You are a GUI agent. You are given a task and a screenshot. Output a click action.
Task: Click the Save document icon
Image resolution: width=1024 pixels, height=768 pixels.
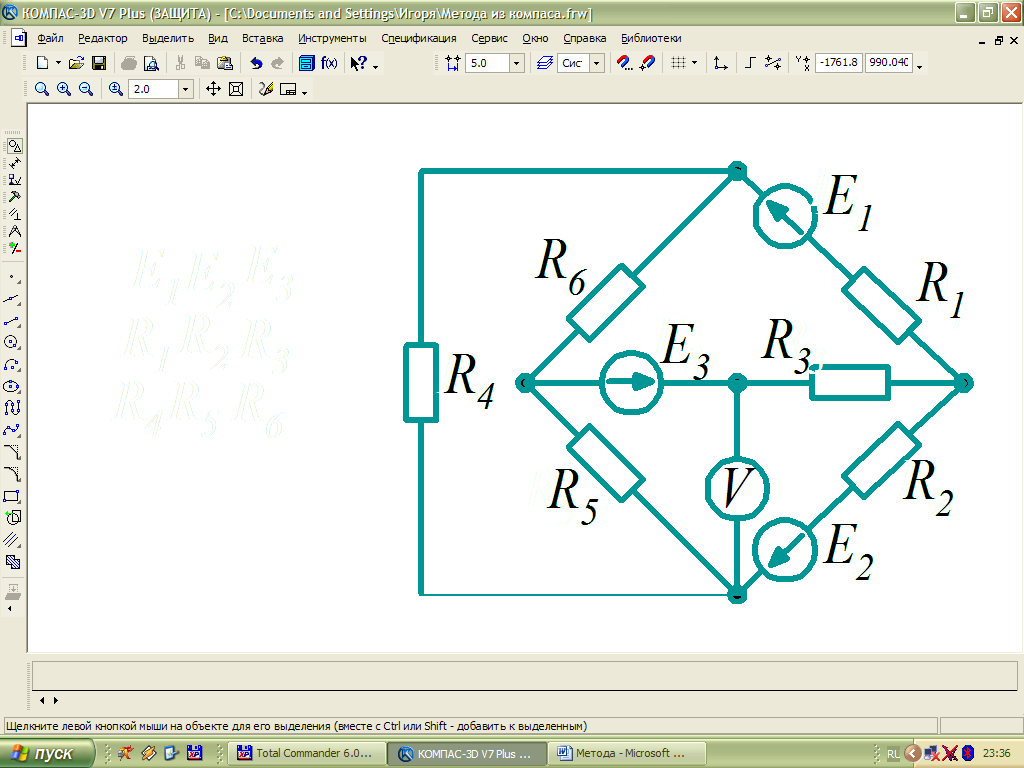click(x=99, y=63)
